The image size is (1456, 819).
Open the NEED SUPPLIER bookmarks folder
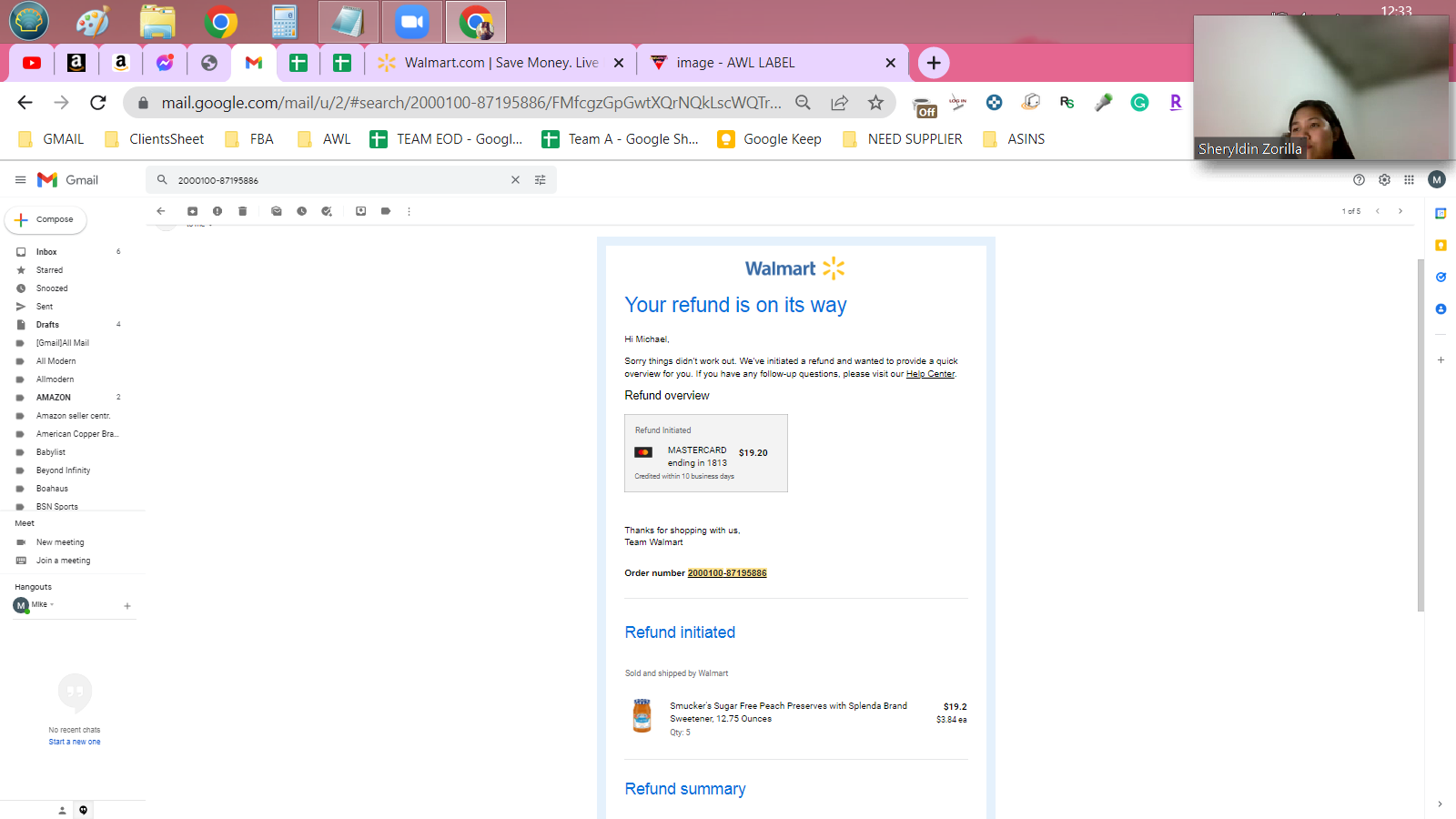coord(903,139)
